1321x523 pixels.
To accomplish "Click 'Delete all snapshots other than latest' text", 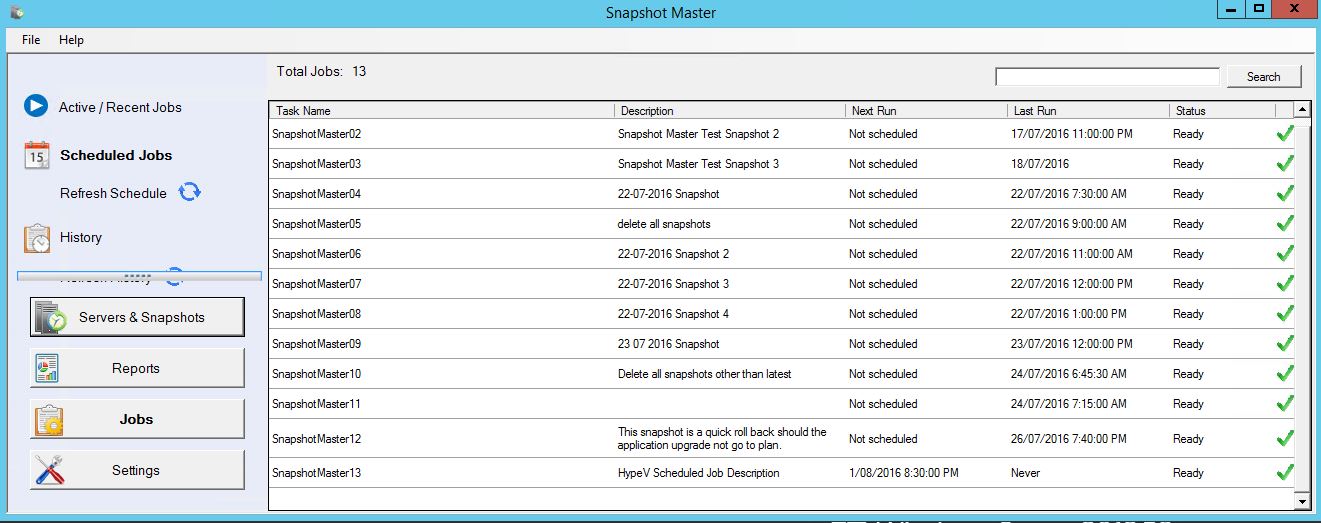I will 704,374.
